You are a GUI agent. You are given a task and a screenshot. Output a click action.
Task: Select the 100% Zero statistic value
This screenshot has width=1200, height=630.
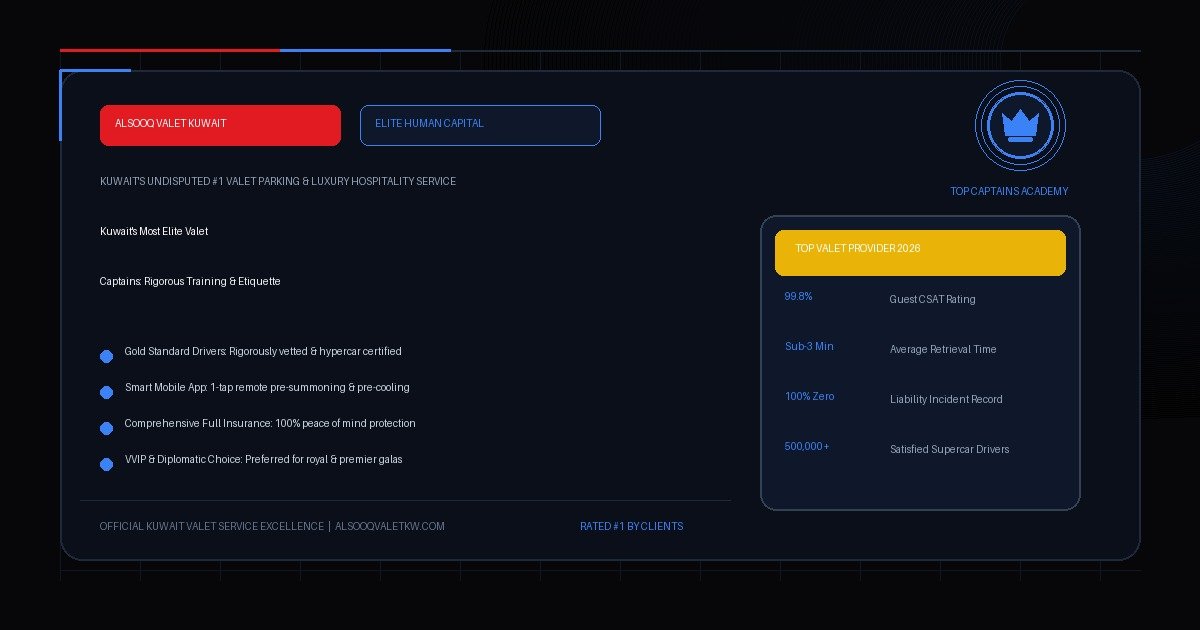coord(809,396)
